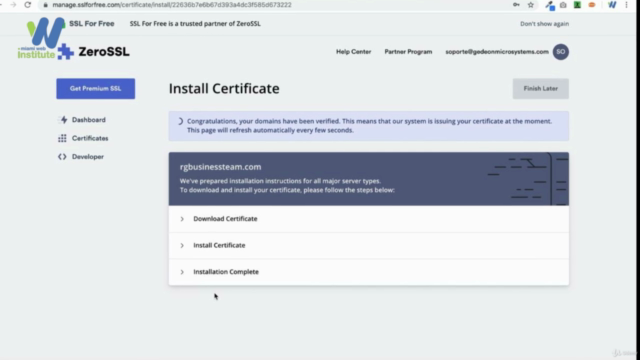The height and width of the screenshot is (360, 640).
Task: Expand Installation Complete with its chevron
Action: click(x=182, y=272)
